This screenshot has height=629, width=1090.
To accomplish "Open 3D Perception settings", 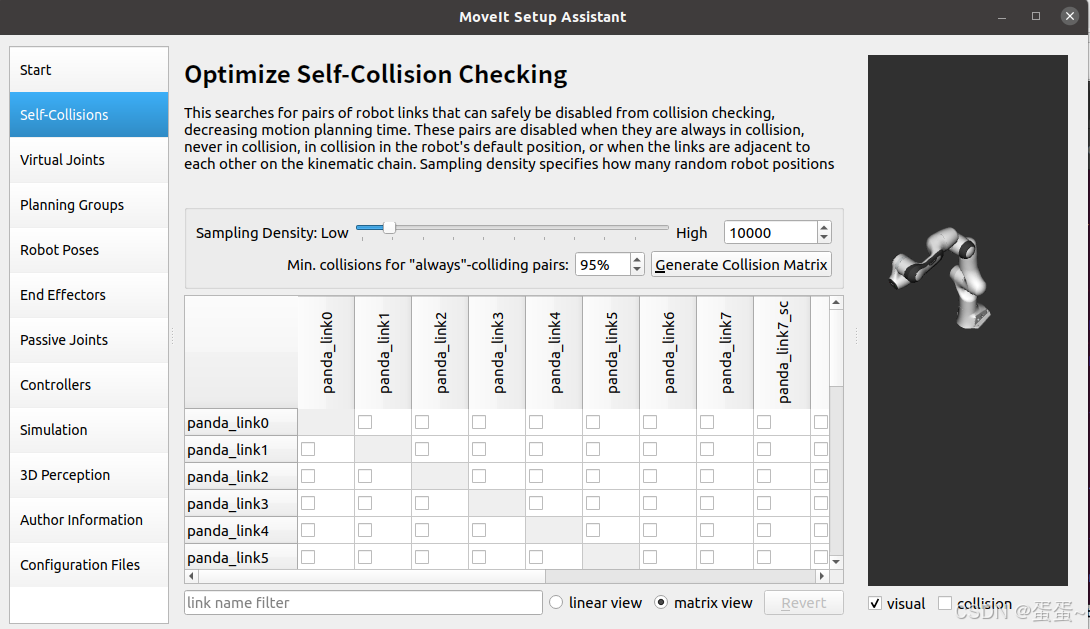I will click(x=89, y=475).
